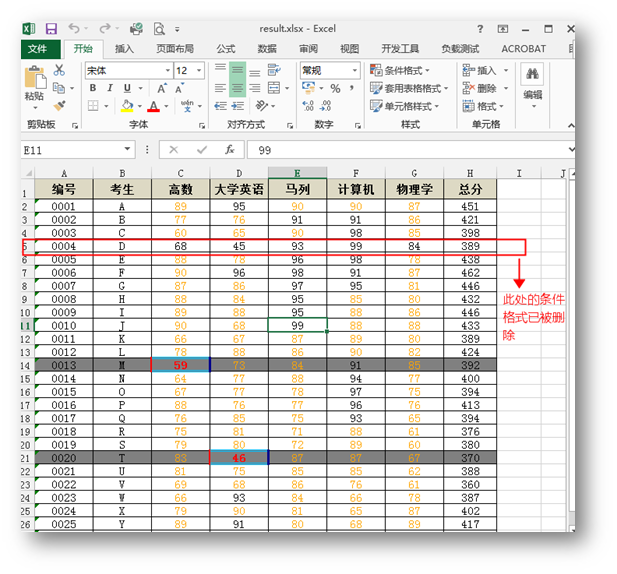Select cell containing red 59 in row 14
This screenshot has height=574, width=617.
point(181,365)
